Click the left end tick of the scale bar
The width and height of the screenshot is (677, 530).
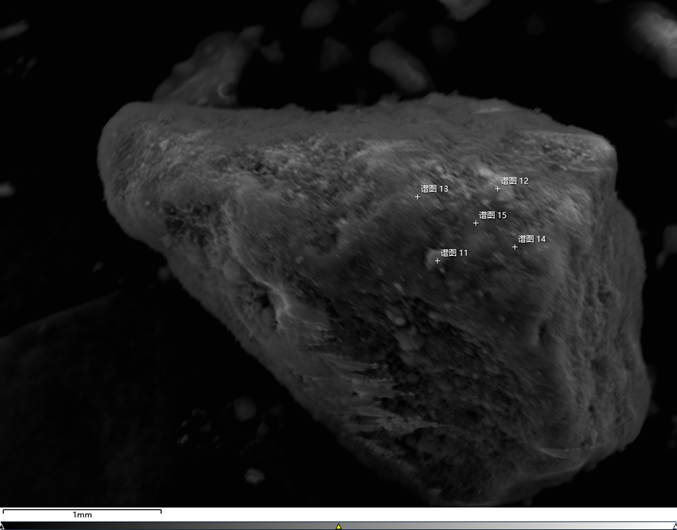(x=4, y=511)
